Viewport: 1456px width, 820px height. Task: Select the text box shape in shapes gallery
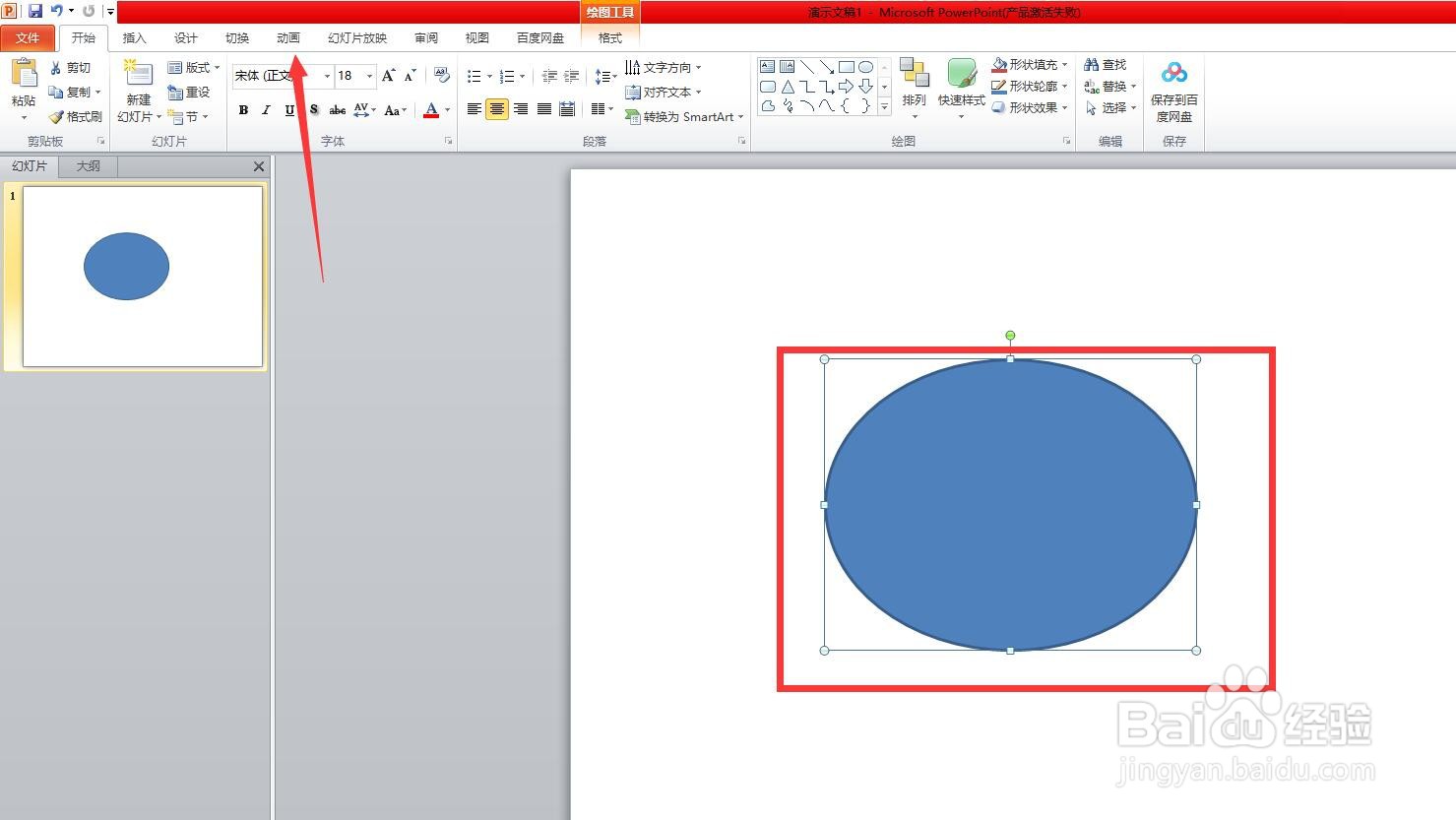[767, 67]
